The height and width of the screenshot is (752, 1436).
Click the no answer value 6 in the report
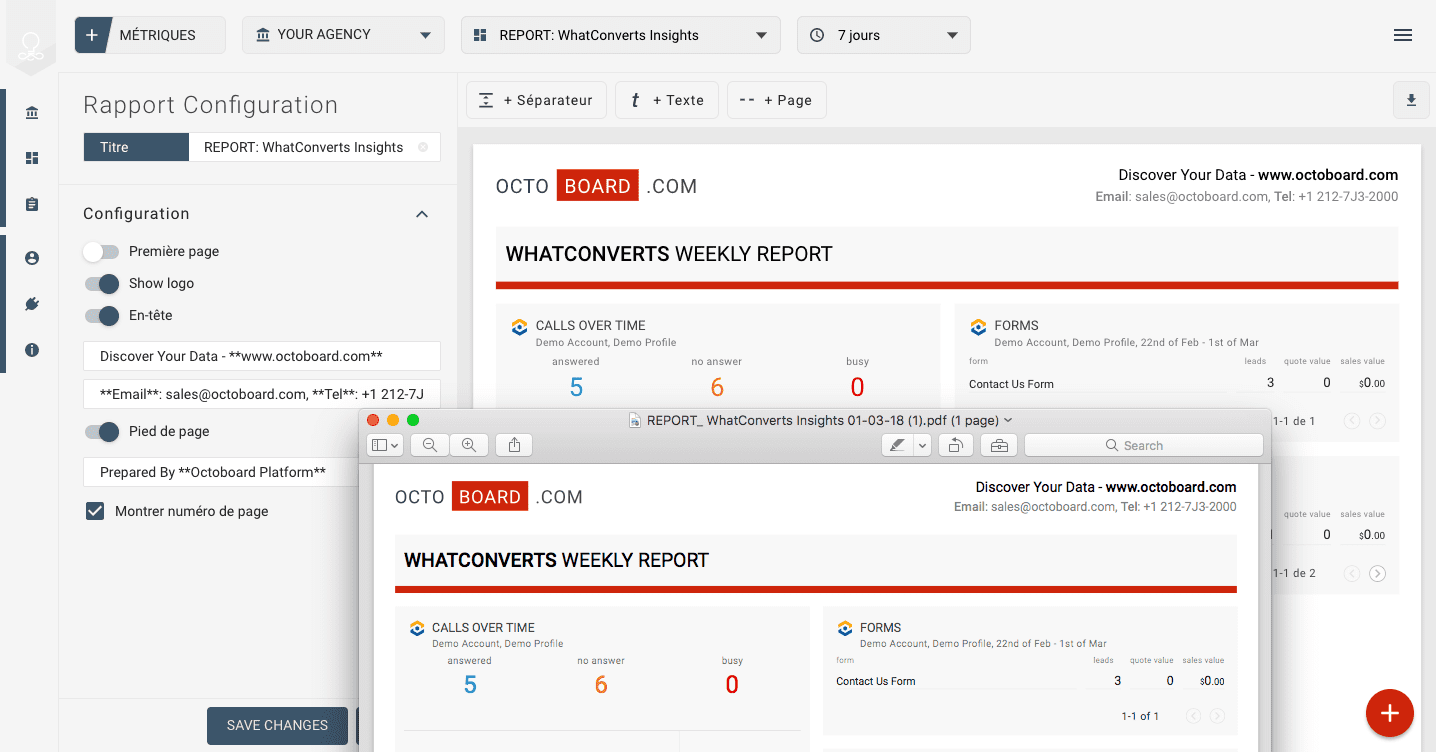(717, 388)
